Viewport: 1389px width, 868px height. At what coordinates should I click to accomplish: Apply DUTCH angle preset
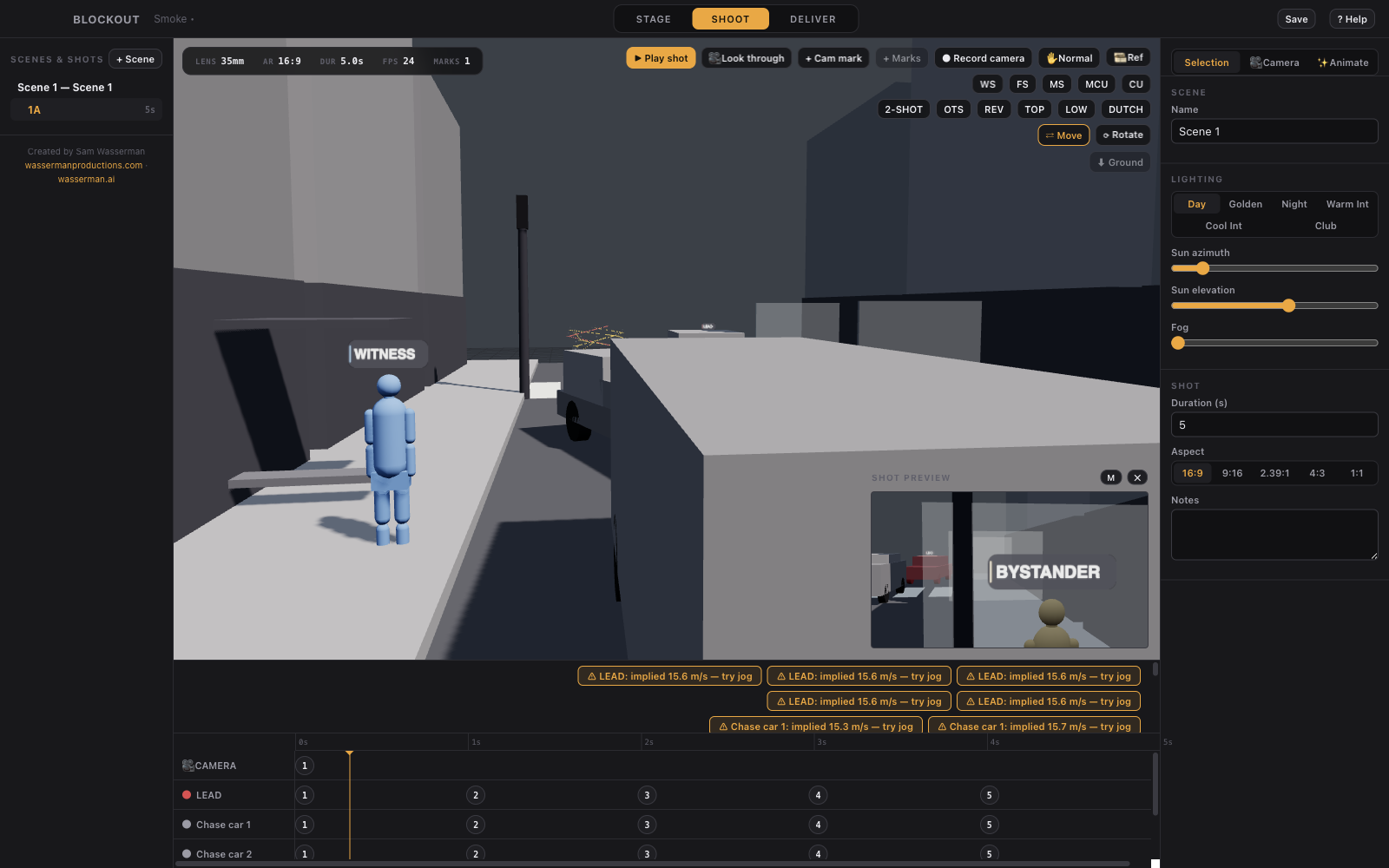coord(1125,109)
